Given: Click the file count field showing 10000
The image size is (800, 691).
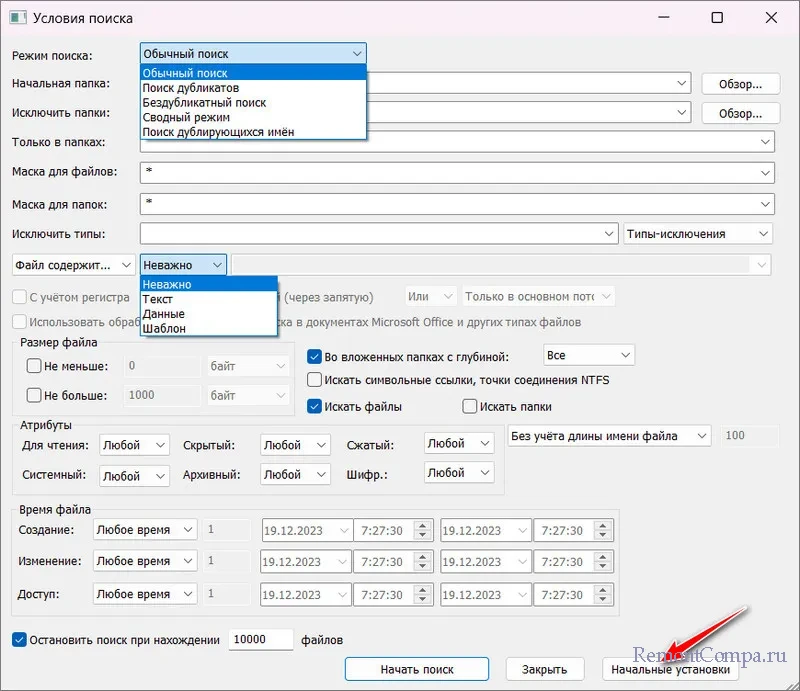Looking at the screenshot, I should click(x=260, y=640).
